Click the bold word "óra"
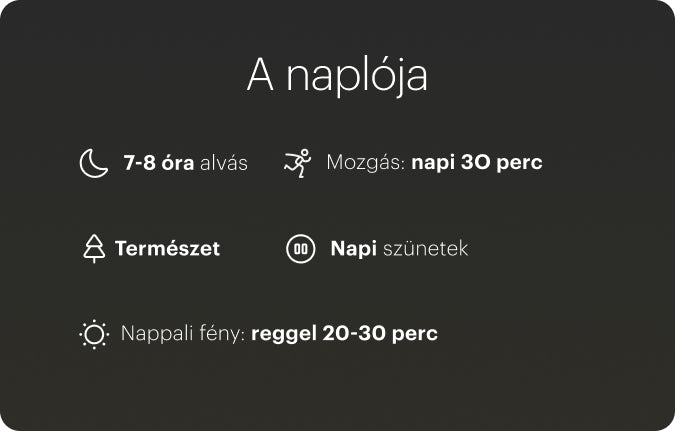The width and height of the screenshot is (675, 431). [179, 162]
